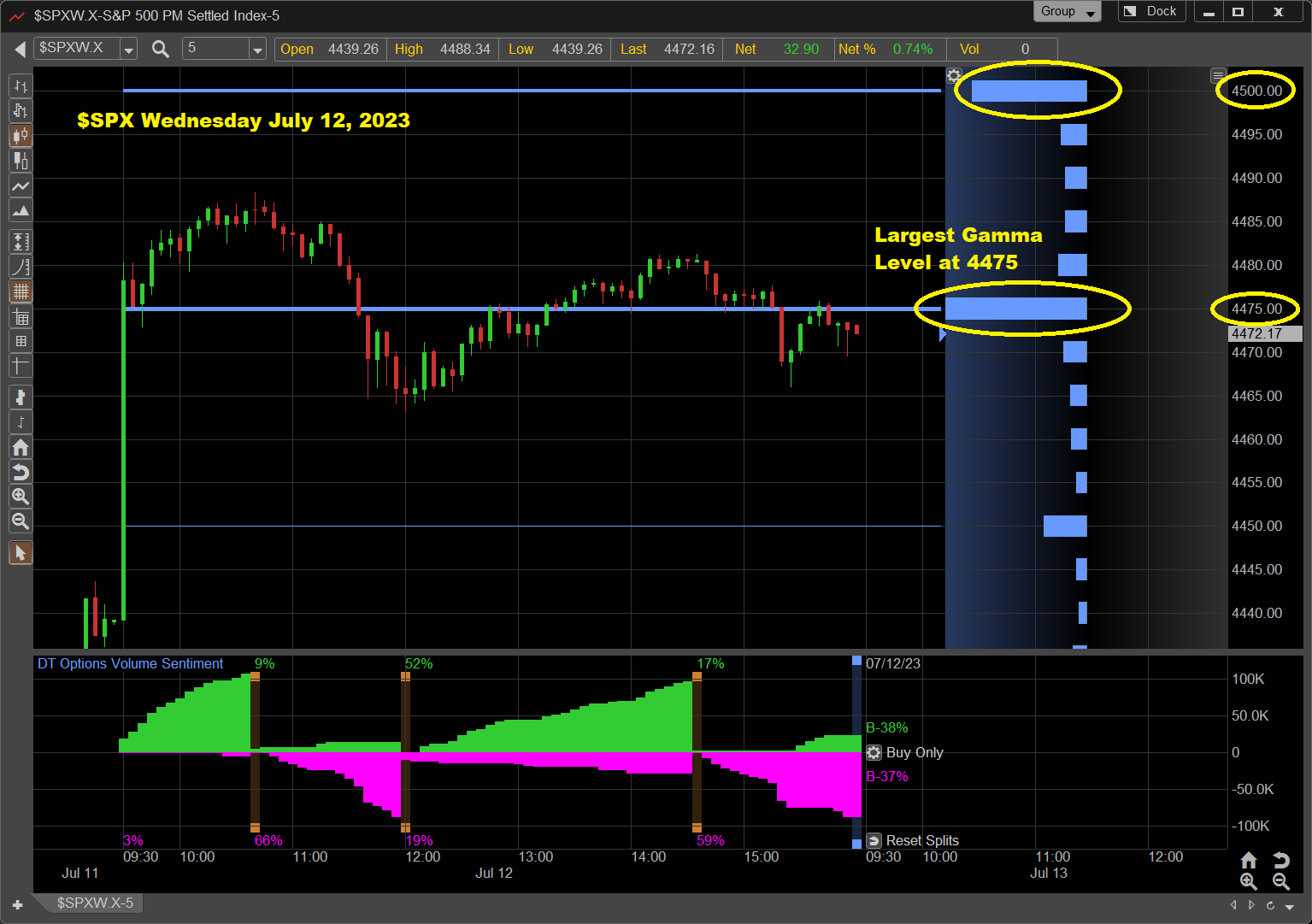Open the $SPXW.X symbol dropdown arrow

pos(128,50)
